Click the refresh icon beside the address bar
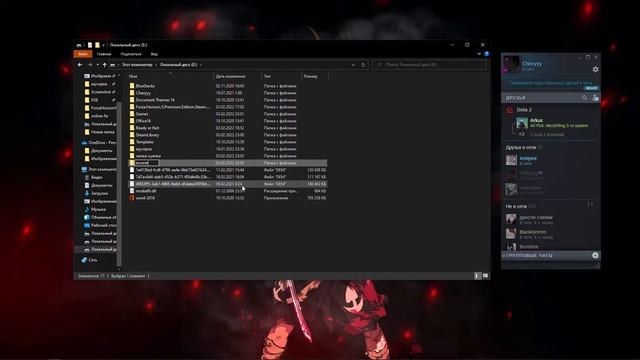The width and height of the screenshot is (640, 360). point(363,64)
